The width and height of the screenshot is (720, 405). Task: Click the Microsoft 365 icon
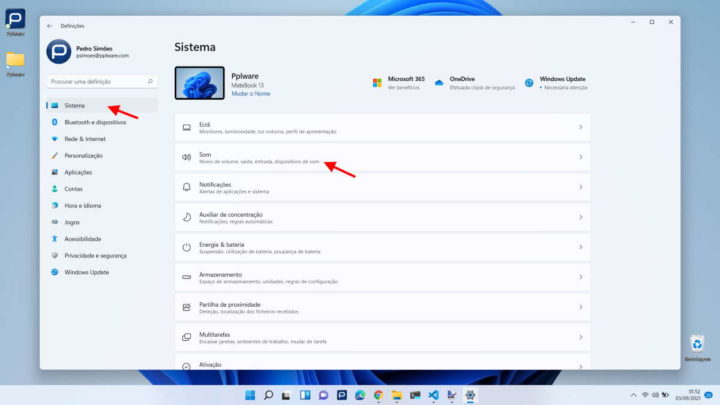377,82
